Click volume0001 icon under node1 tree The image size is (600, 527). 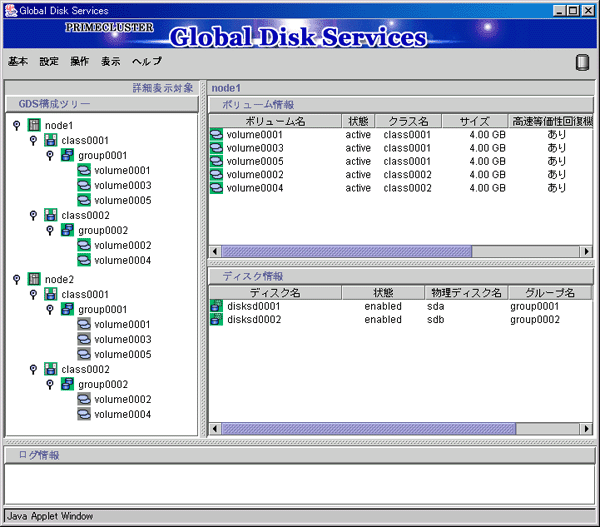coord(84,170)
